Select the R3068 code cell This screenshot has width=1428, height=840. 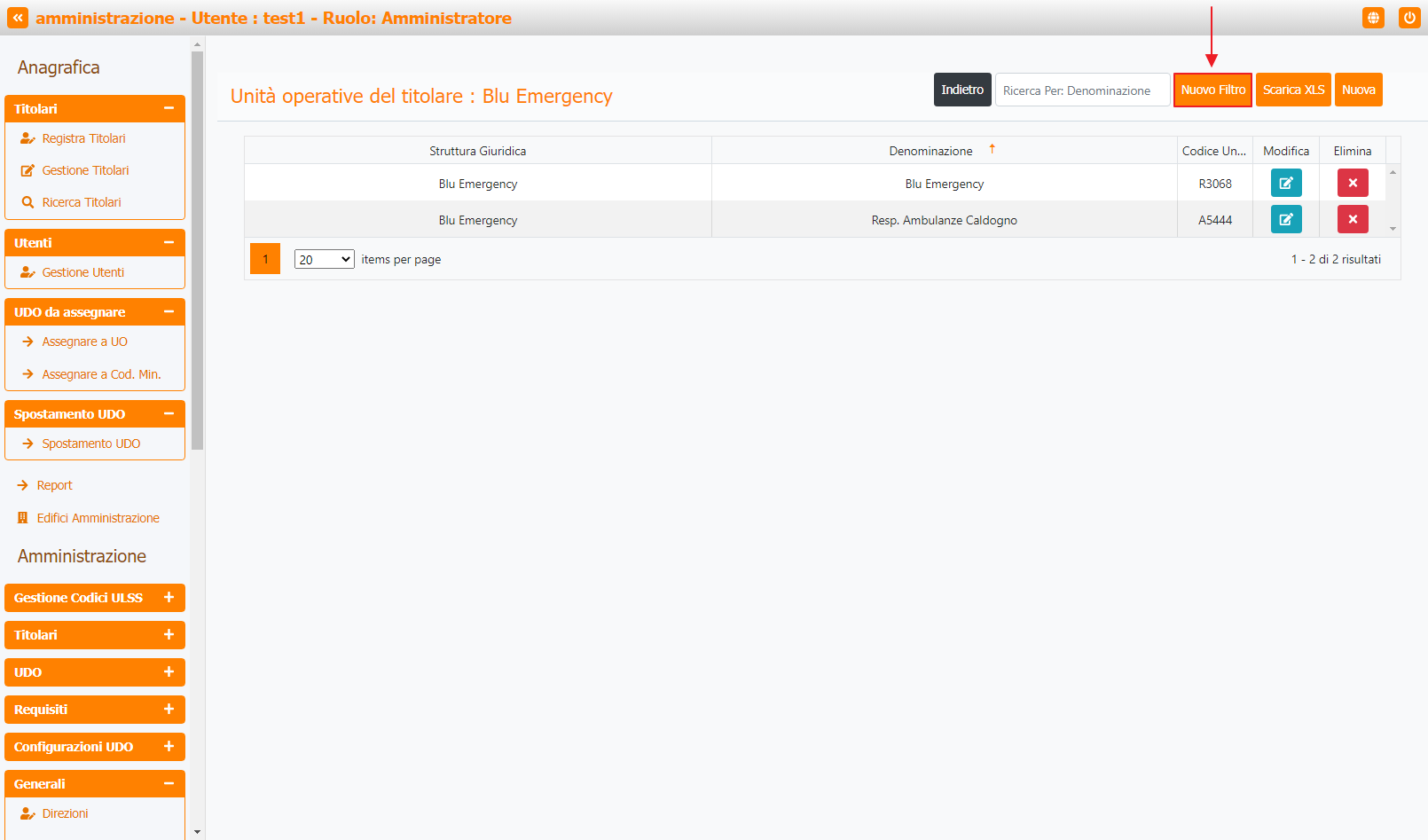pos(1215,184)
